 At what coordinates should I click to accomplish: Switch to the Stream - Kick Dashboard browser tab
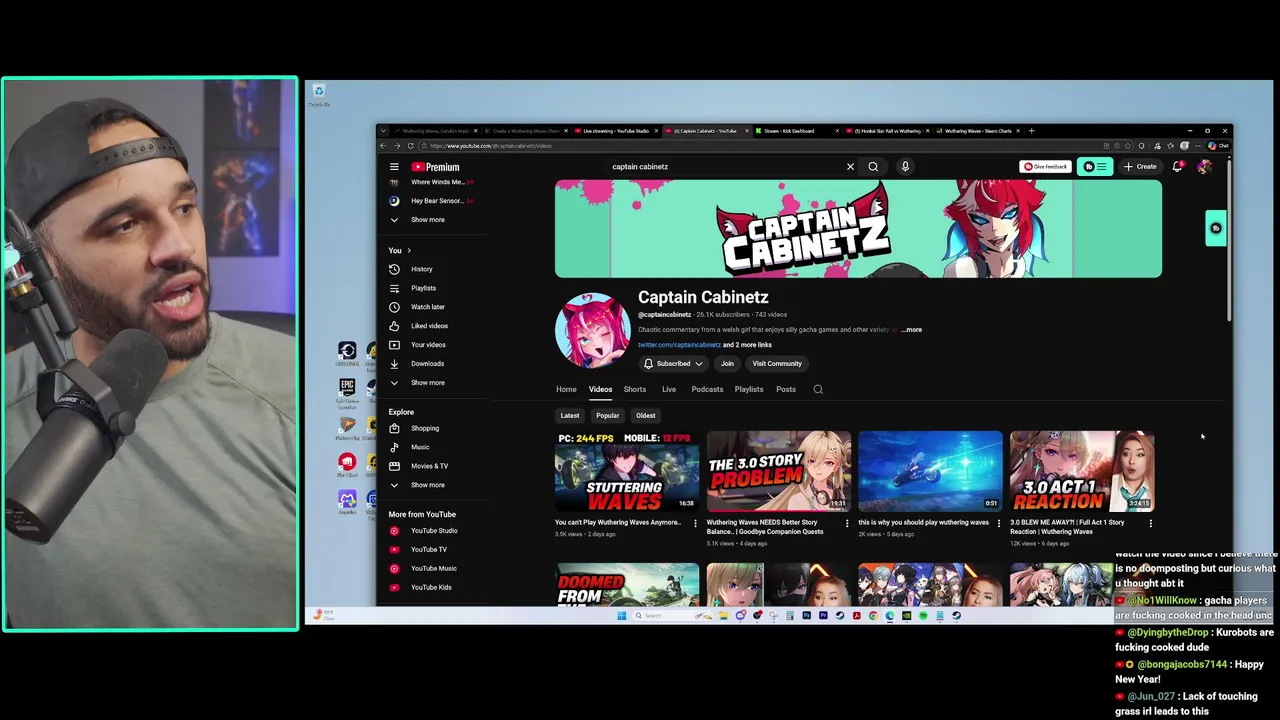[796, 131]
